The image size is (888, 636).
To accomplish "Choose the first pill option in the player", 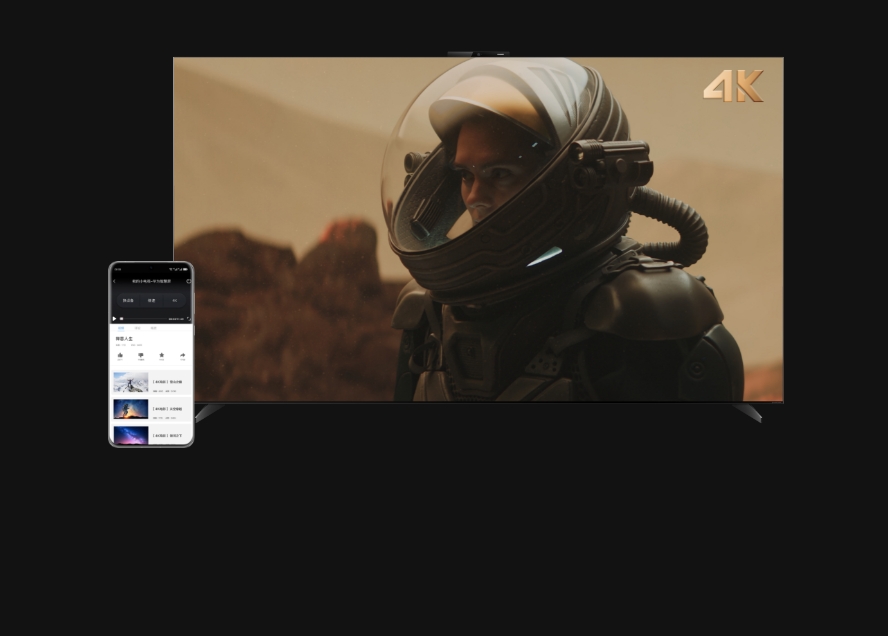I will (x=128, y=300).
